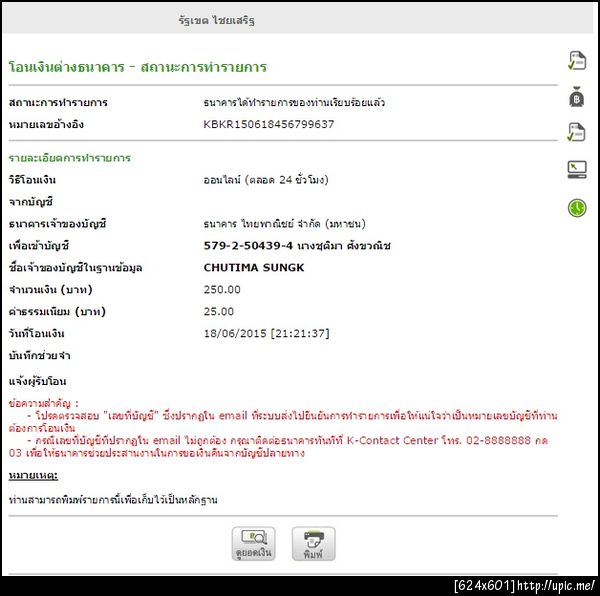
Task: Open the baht money bag sidebar icon
Action: coord(577,96)
